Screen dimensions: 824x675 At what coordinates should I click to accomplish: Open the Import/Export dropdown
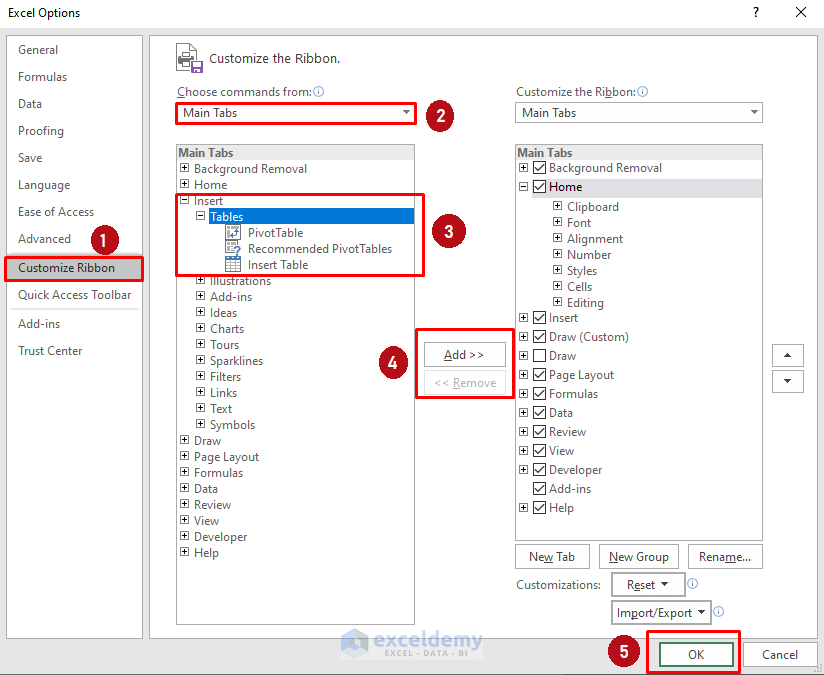(661, 612)
